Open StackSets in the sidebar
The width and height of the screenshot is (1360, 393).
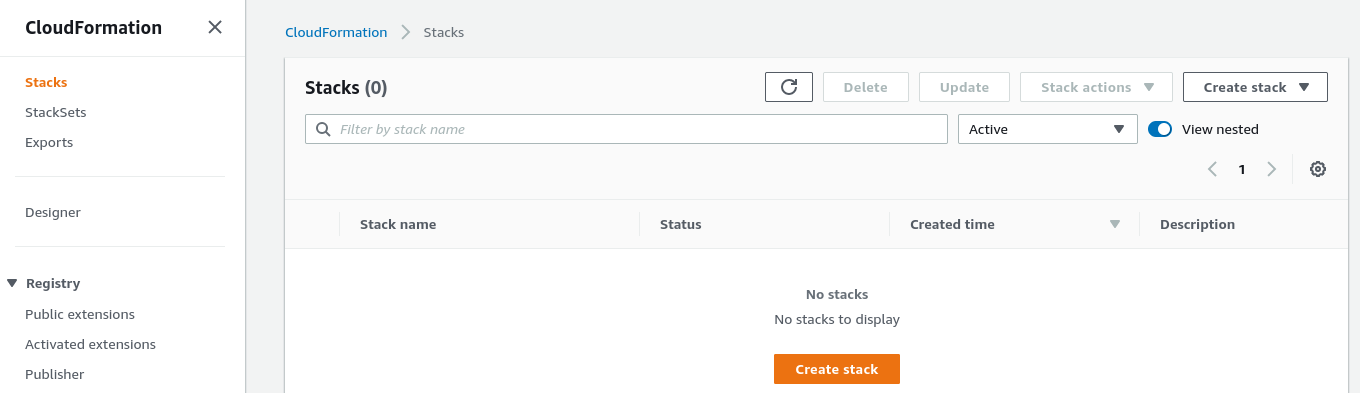tap(56, 112)
